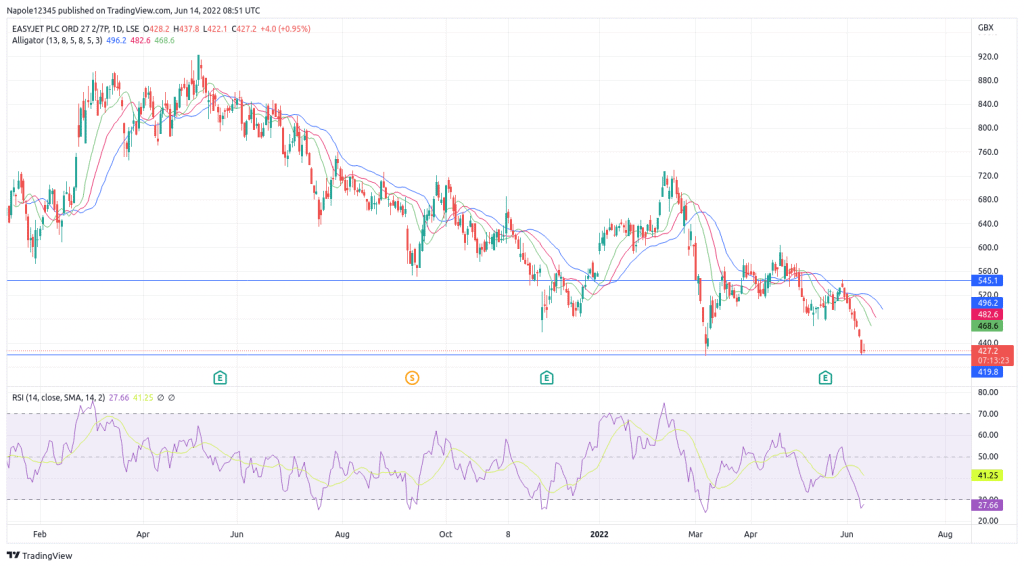Click the 640.0 price axis label
1024x567 pixels.
[987, 223]
